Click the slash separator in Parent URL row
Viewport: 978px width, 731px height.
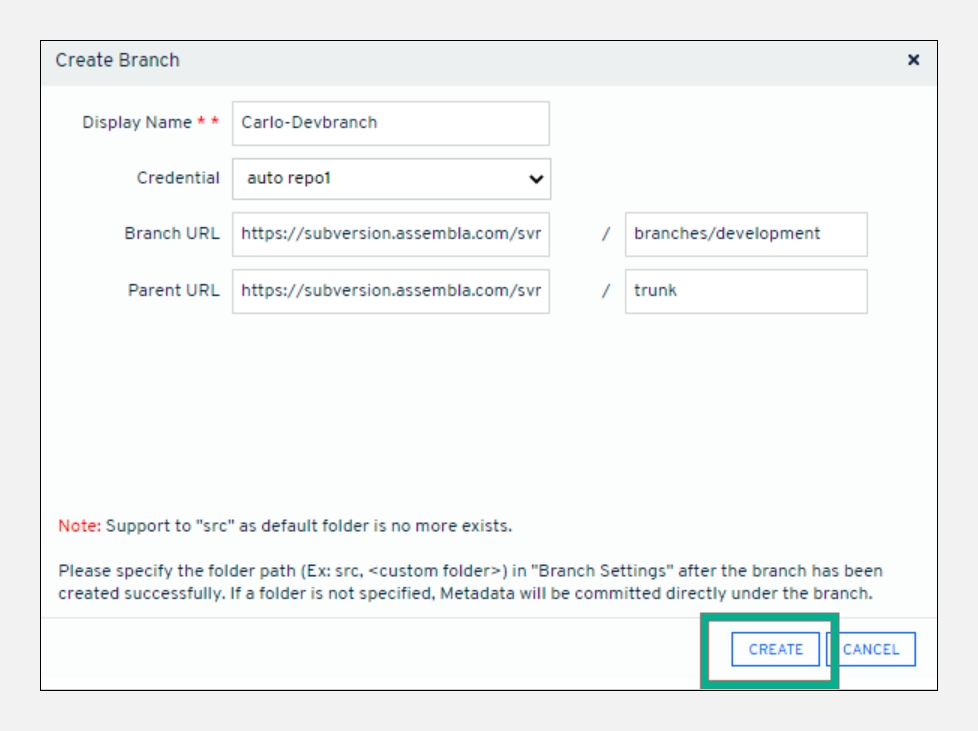pyautogui.click(x=605, y=291)
